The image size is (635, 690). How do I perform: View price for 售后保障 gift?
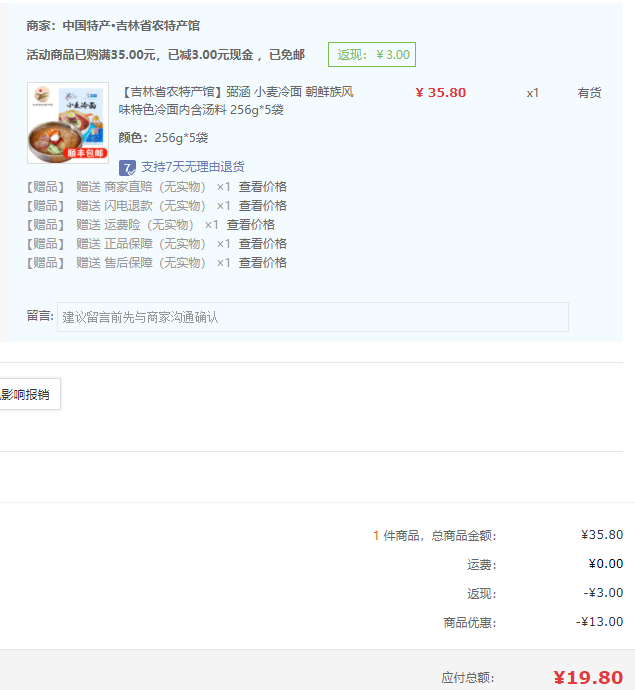point(263,263)
